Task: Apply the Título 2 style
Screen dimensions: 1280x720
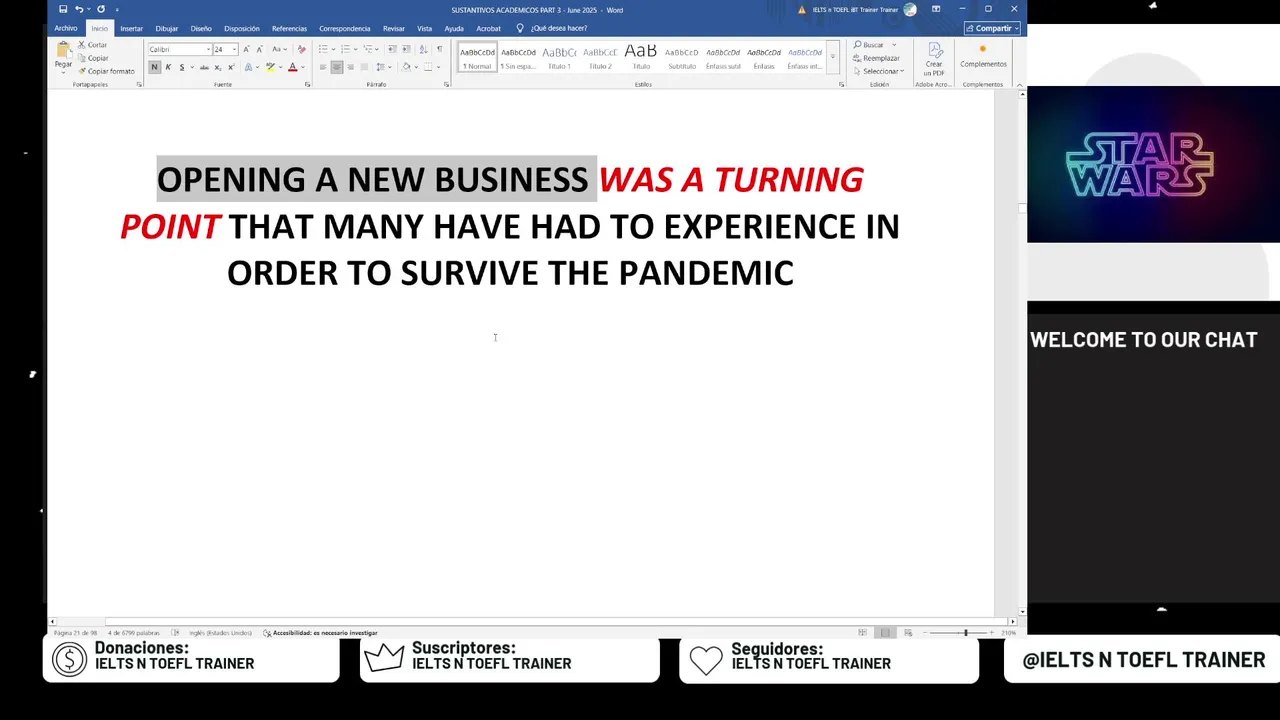Action: [x=600, y=58]
